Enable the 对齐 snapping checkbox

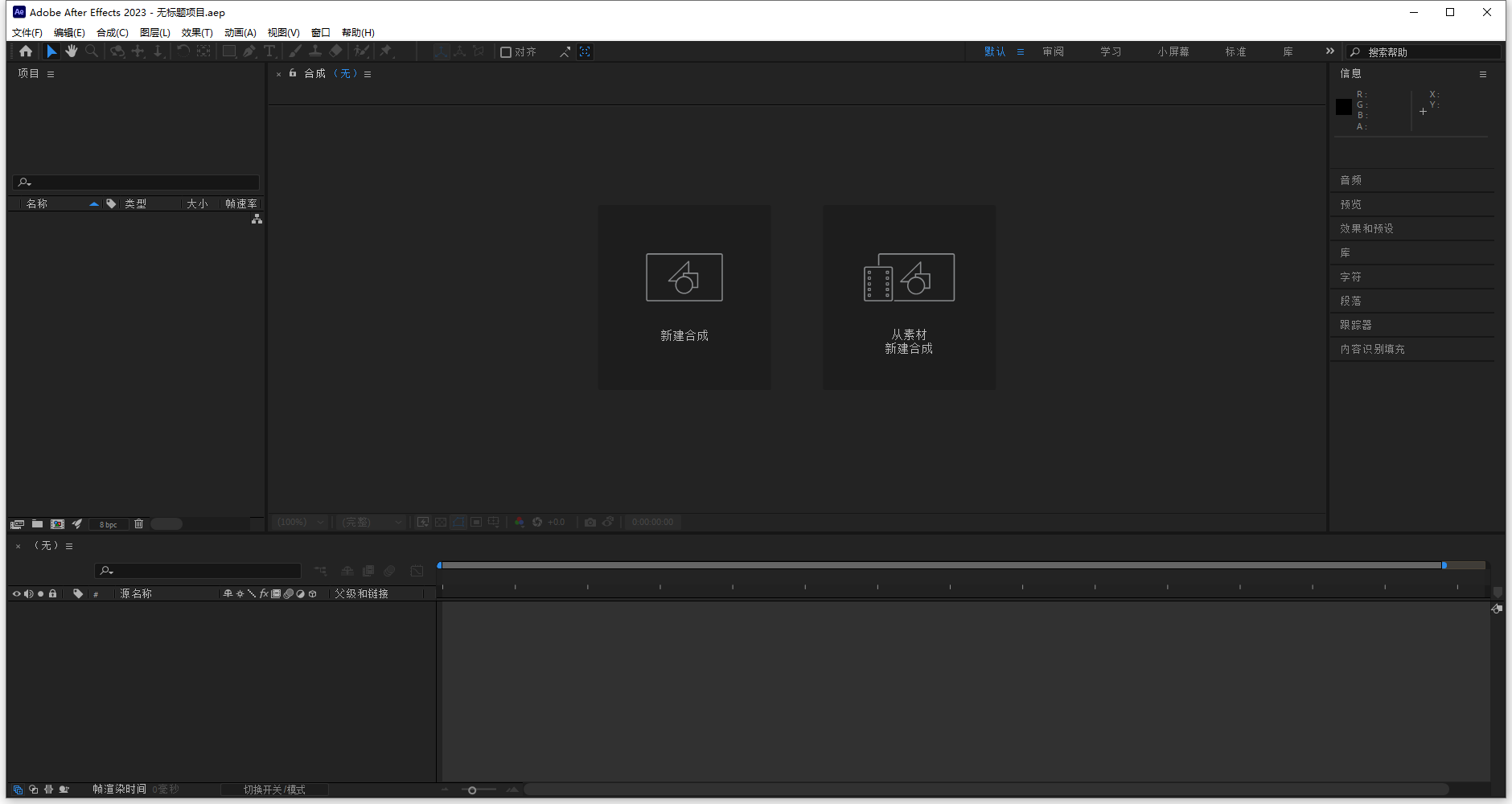pos(506,52)
